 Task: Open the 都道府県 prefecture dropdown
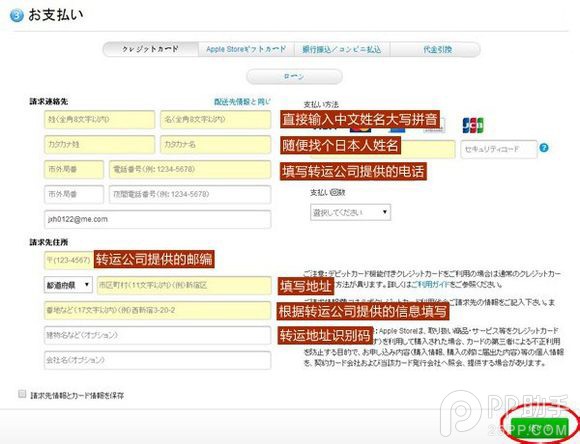click(68, 285)
